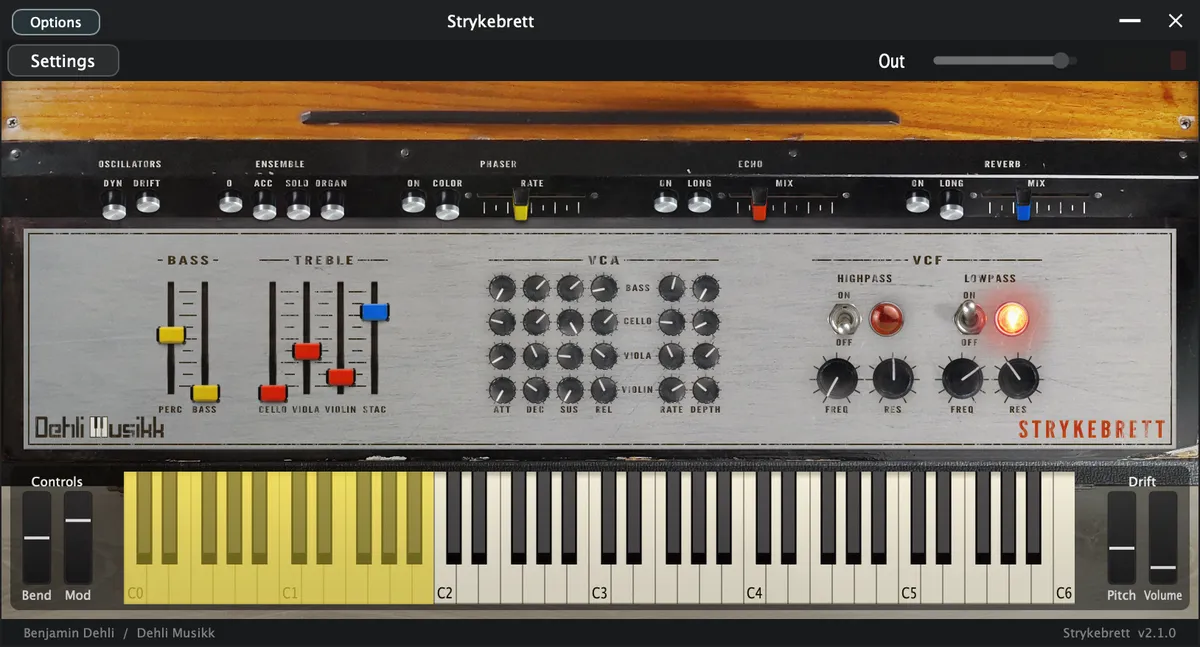Click the Drift Volume slider

[x=1163, y=538]
